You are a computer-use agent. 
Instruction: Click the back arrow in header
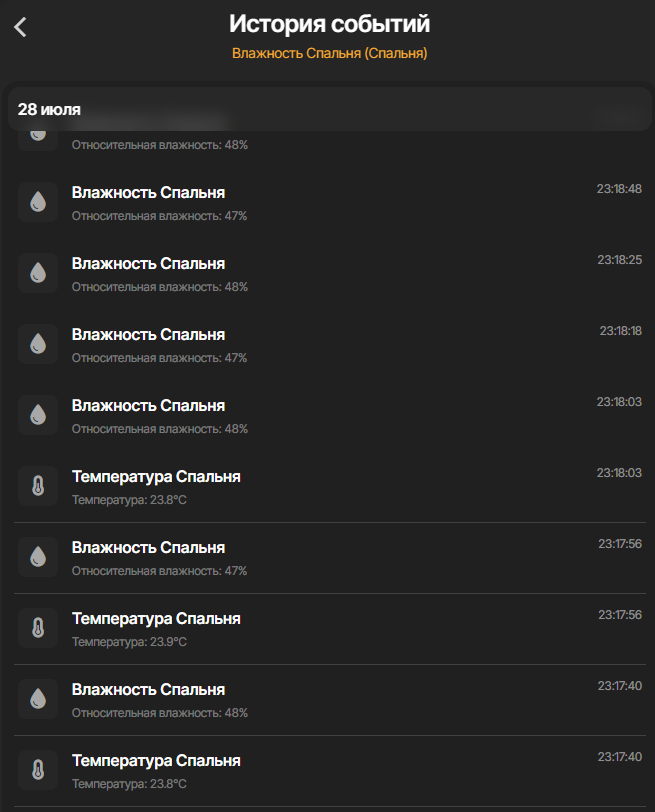coord(21,28)
